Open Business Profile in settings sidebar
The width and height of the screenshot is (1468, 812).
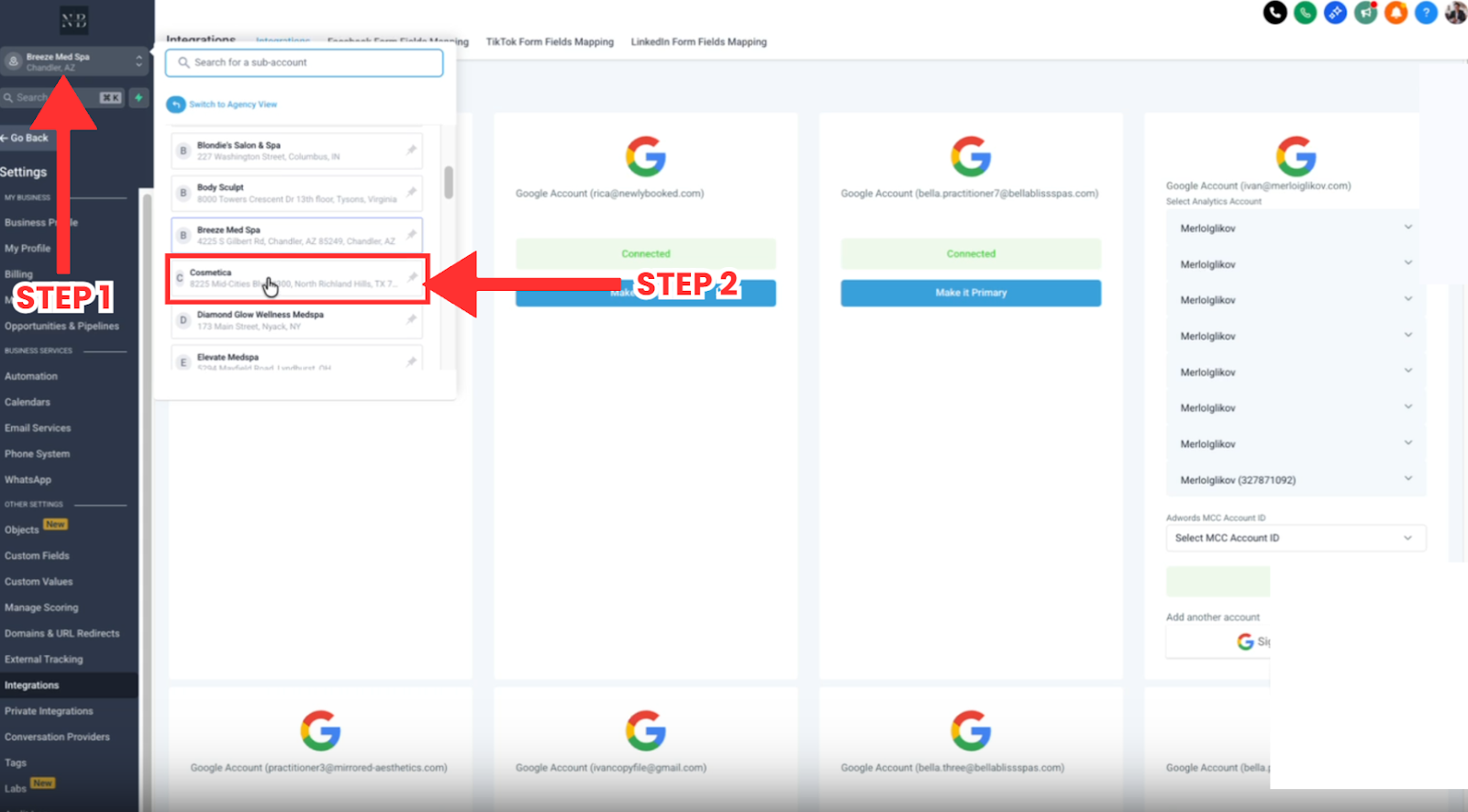click(41, 223)
